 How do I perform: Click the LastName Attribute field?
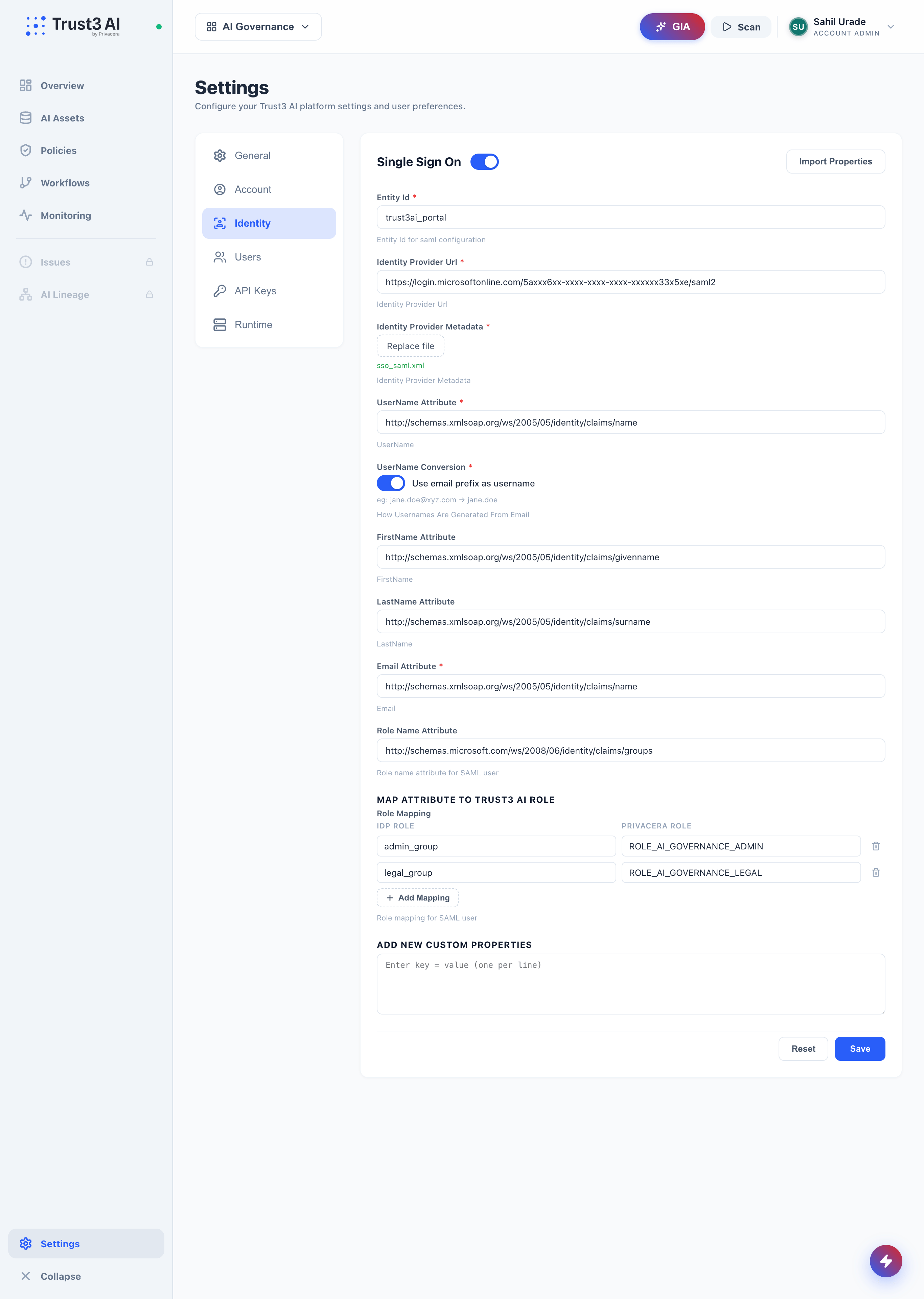point(630,621)
